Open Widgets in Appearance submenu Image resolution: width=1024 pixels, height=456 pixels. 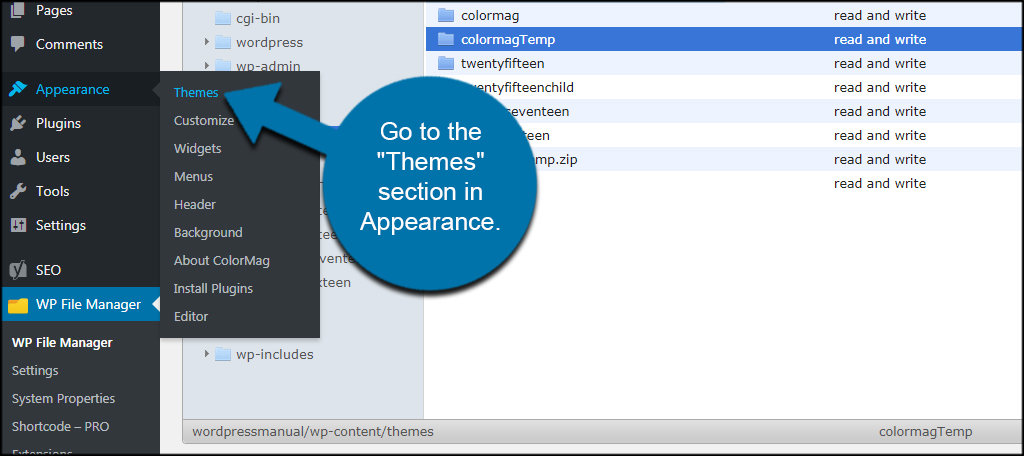pos(197,148)
